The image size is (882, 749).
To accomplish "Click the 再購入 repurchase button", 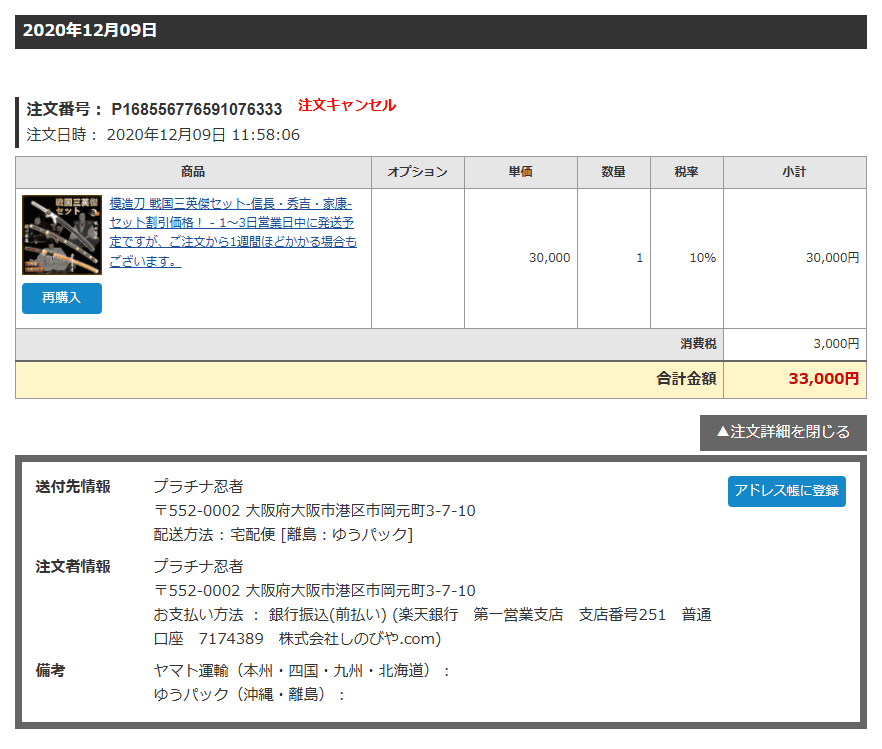I will pos(62,298).
